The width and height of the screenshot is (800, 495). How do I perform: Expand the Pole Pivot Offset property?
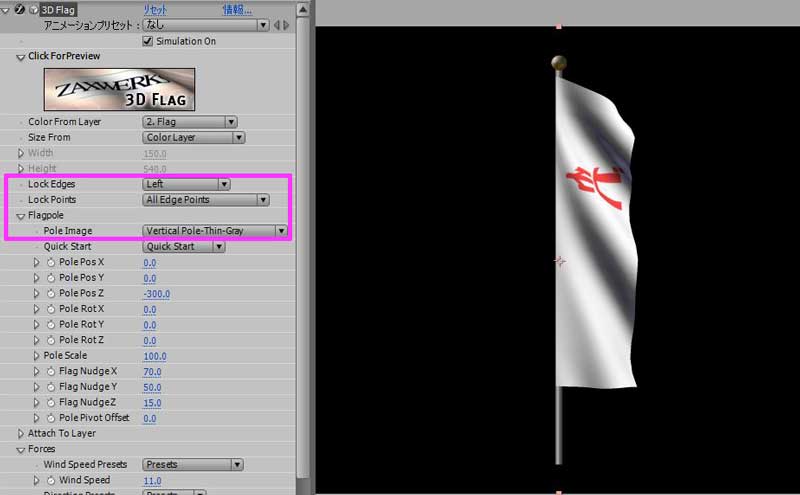coord(36,418)
